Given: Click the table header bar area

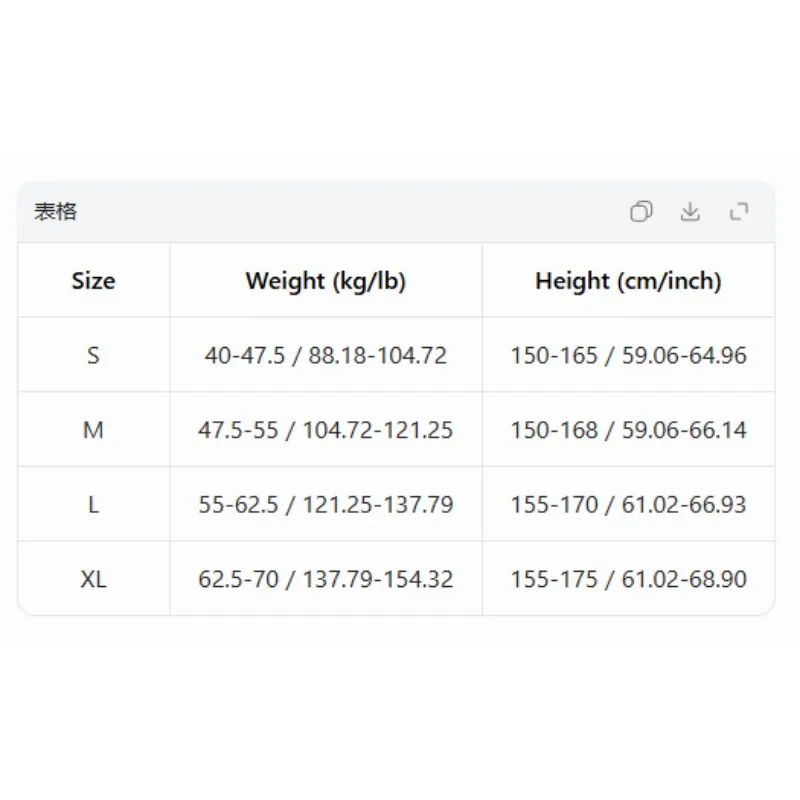Looking at the screenshot, I should pos(396,211).
